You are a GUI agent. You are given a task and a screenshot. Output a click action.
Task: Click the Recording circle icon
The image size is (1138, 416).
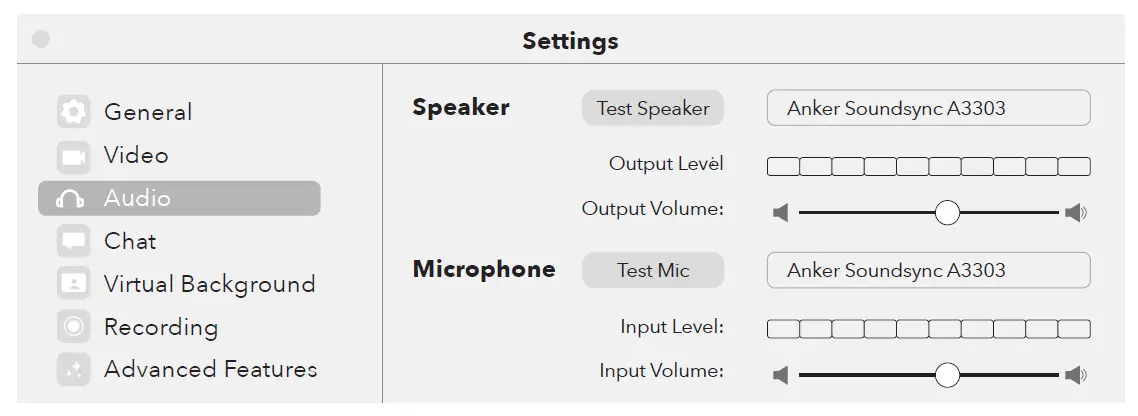click(73, 327)
